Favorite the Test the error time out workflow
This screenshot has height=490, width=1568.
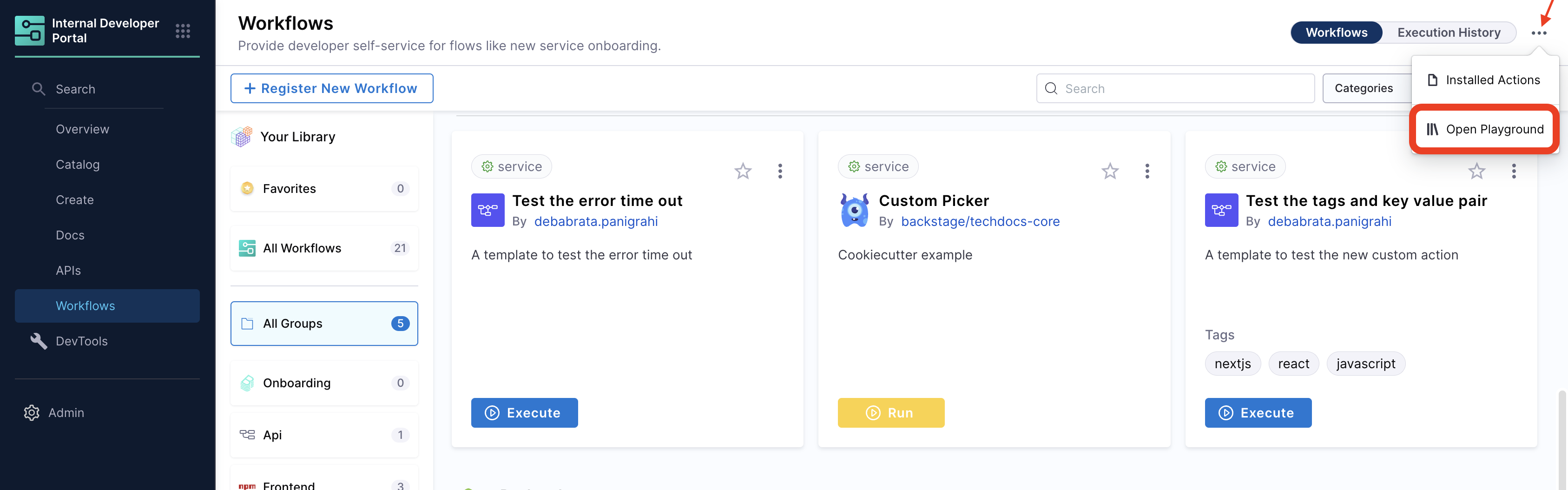point(743,171)
